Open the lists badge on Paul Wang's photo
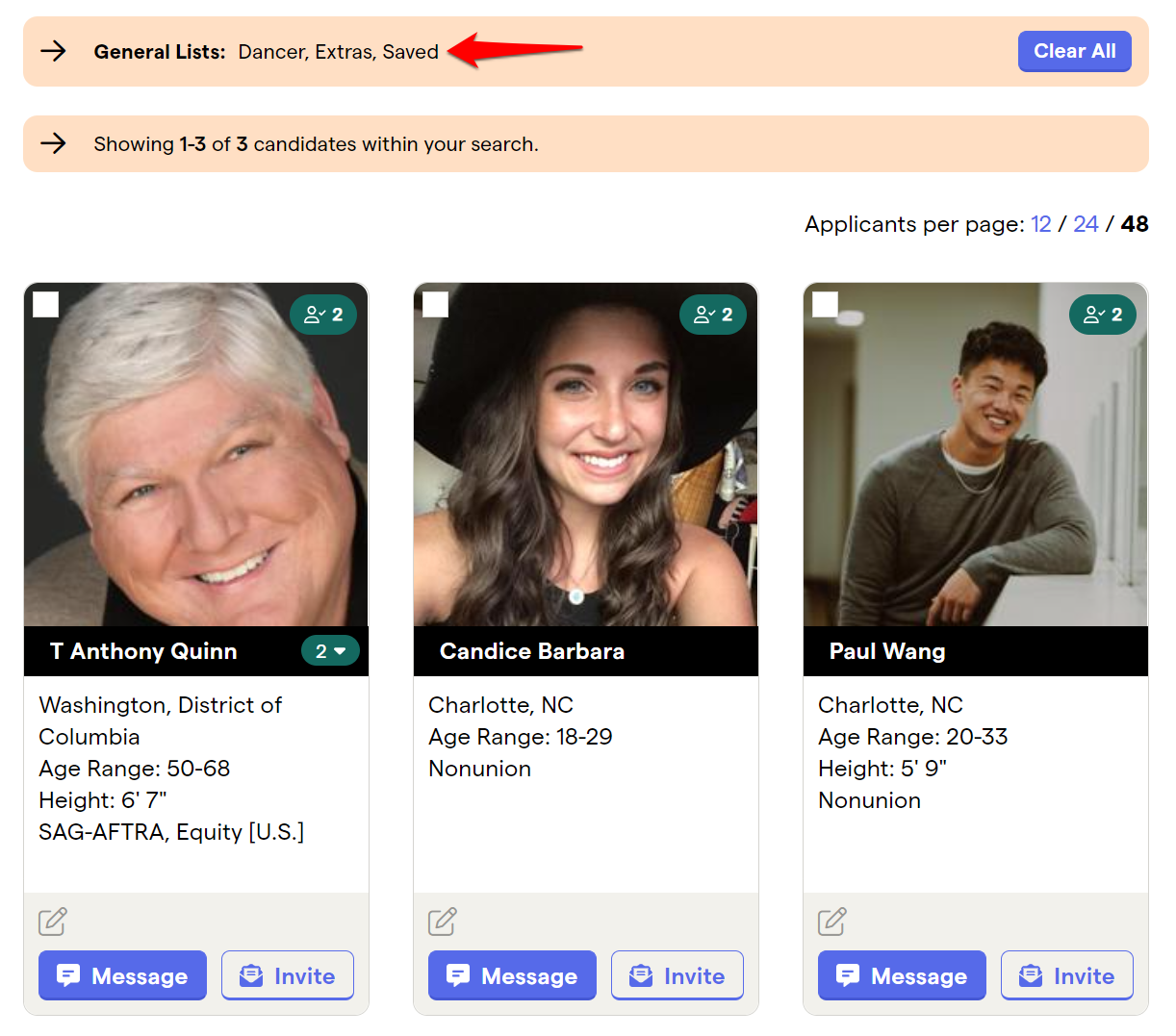The height and width of the screenshot is (1036, 1176). point(1103,315)
